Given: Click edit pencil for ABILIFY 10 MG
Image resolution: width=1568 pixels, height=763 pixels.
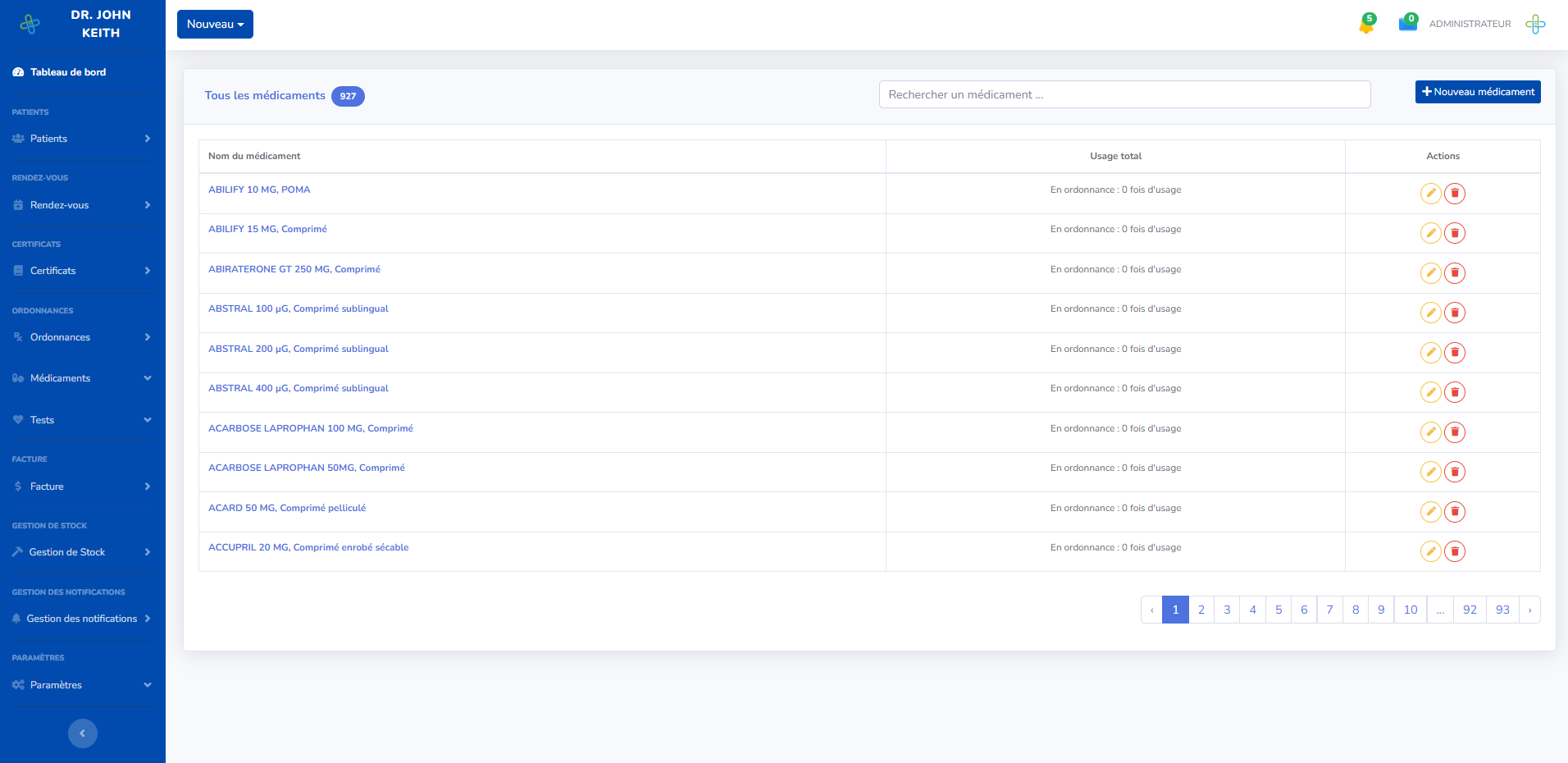Looking at the screenshot, I should click(x=1430, y=194).
